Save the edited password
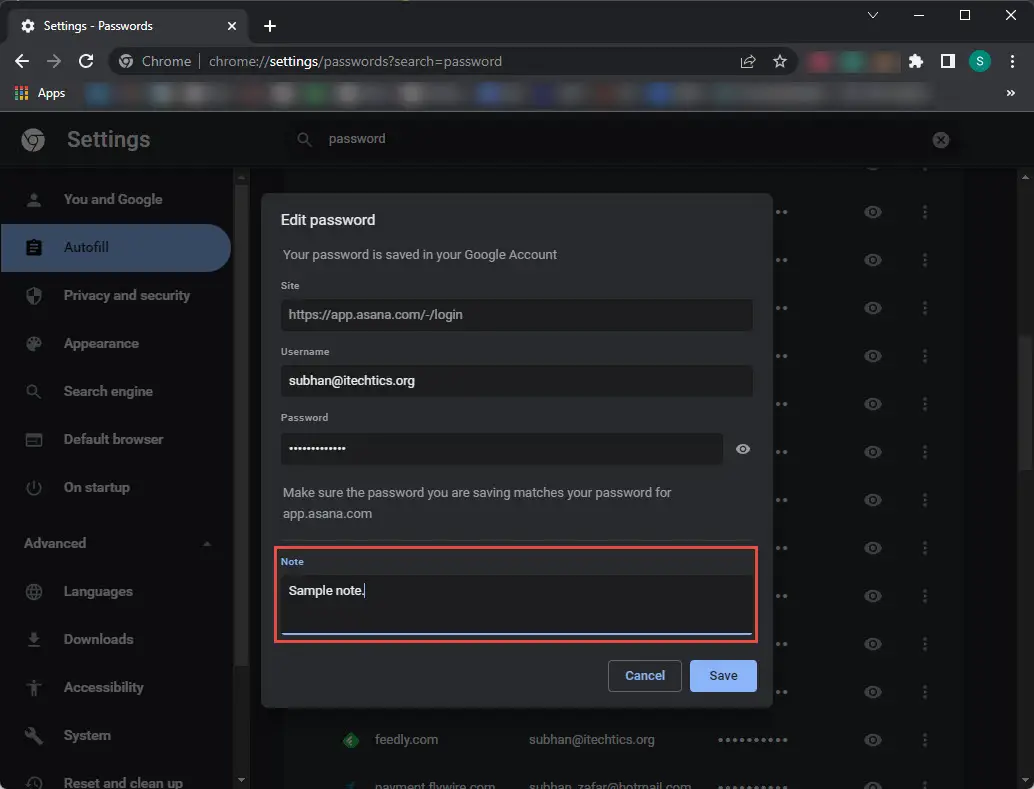Screen dimensions: 1034x789 (723, 676)
